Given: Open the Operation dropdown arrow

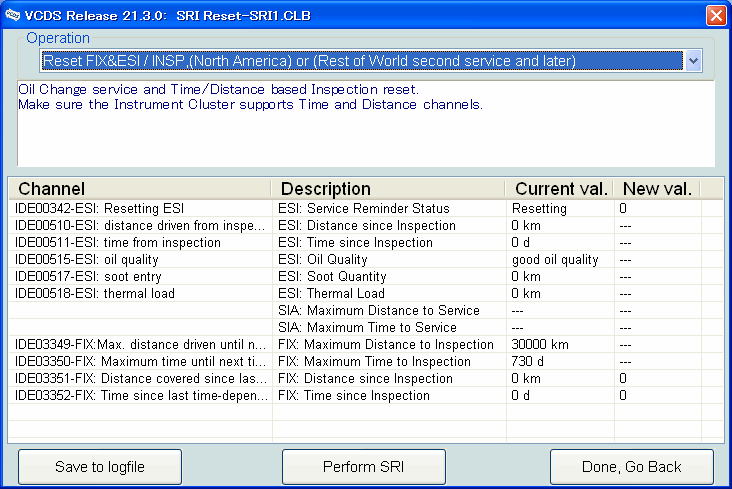Looking at the screenshot, I should pyautogui.click(x=693, y=61).
